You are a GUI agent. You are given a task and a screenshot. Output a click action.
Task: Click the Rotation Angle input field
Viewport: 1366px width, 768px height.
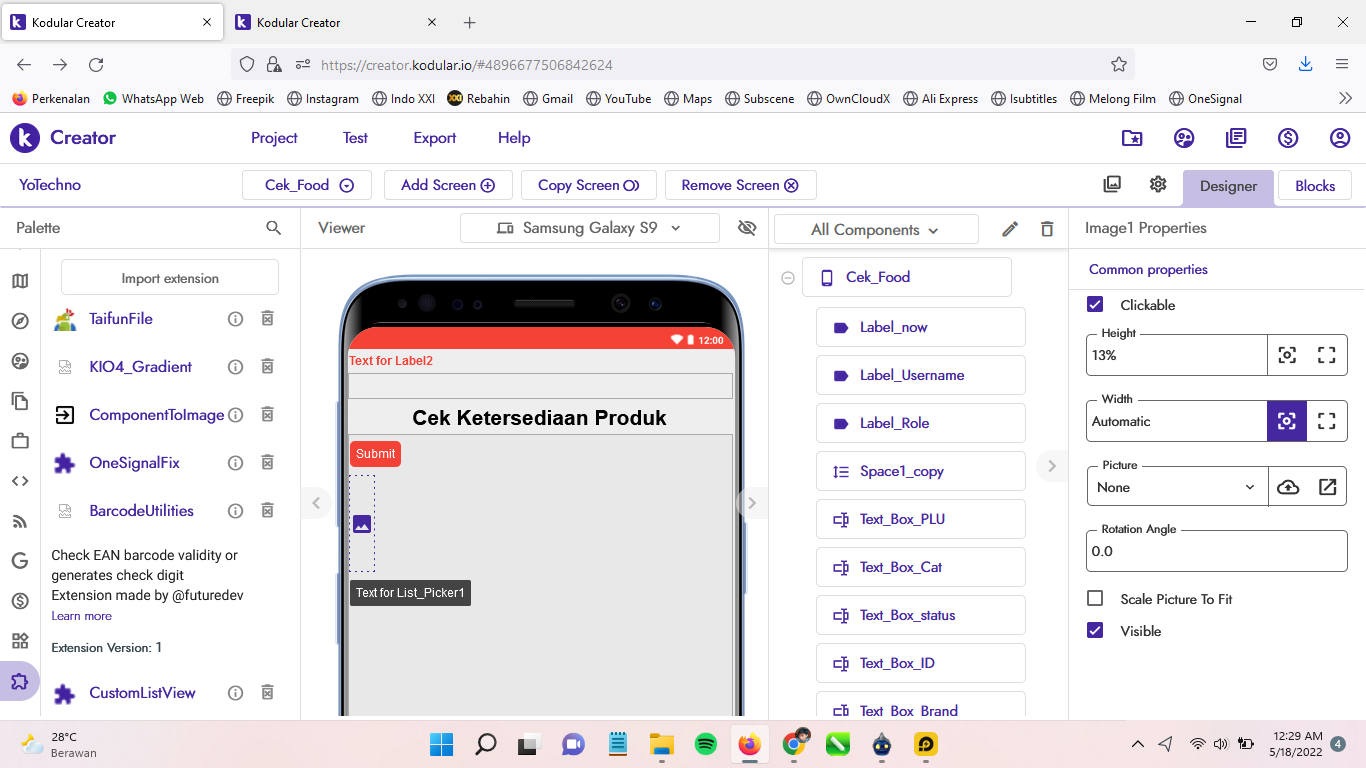[x=1216, y=551]
